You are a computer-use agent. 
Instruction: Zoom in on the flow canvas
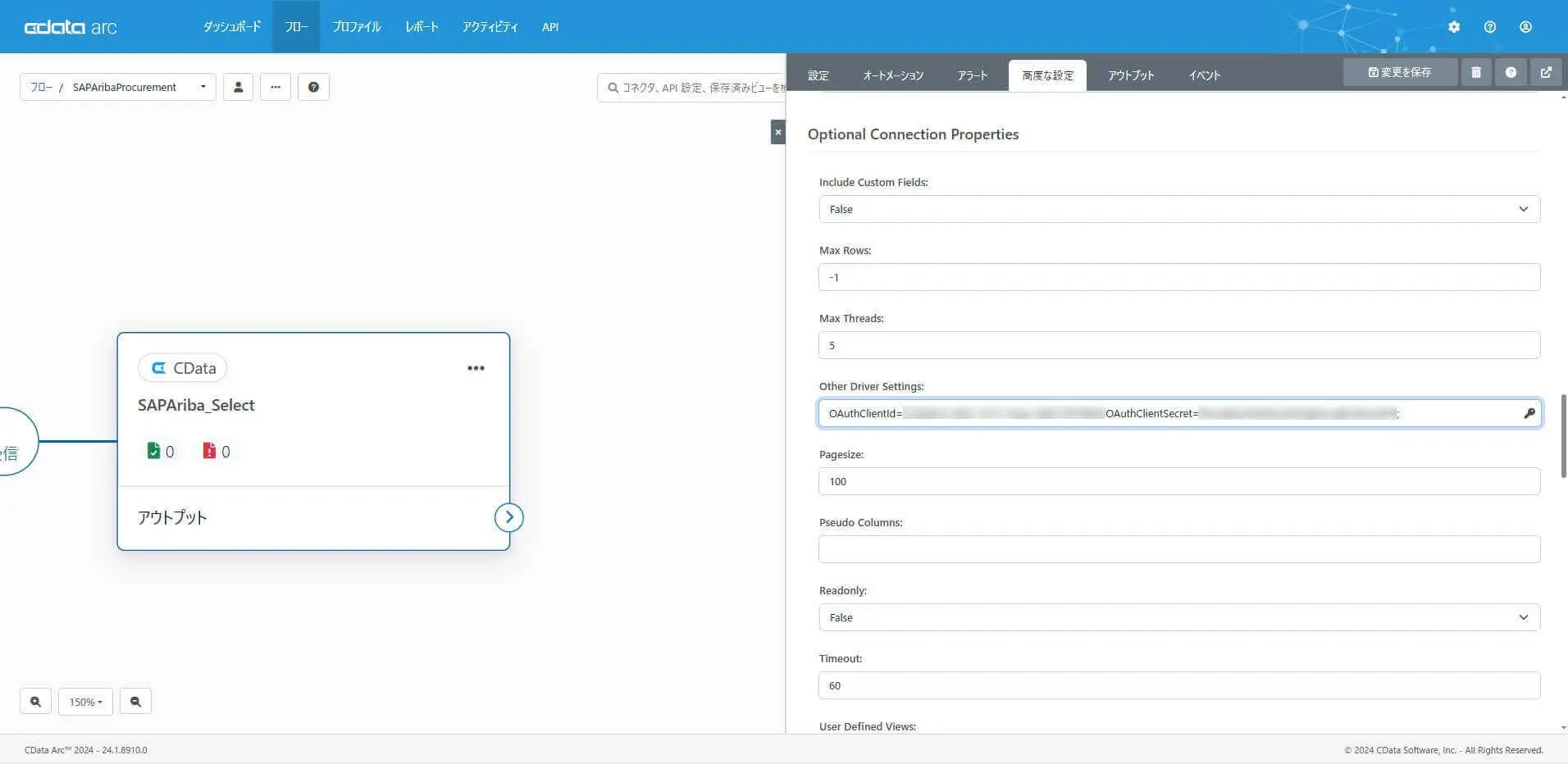tap(36, 702)
